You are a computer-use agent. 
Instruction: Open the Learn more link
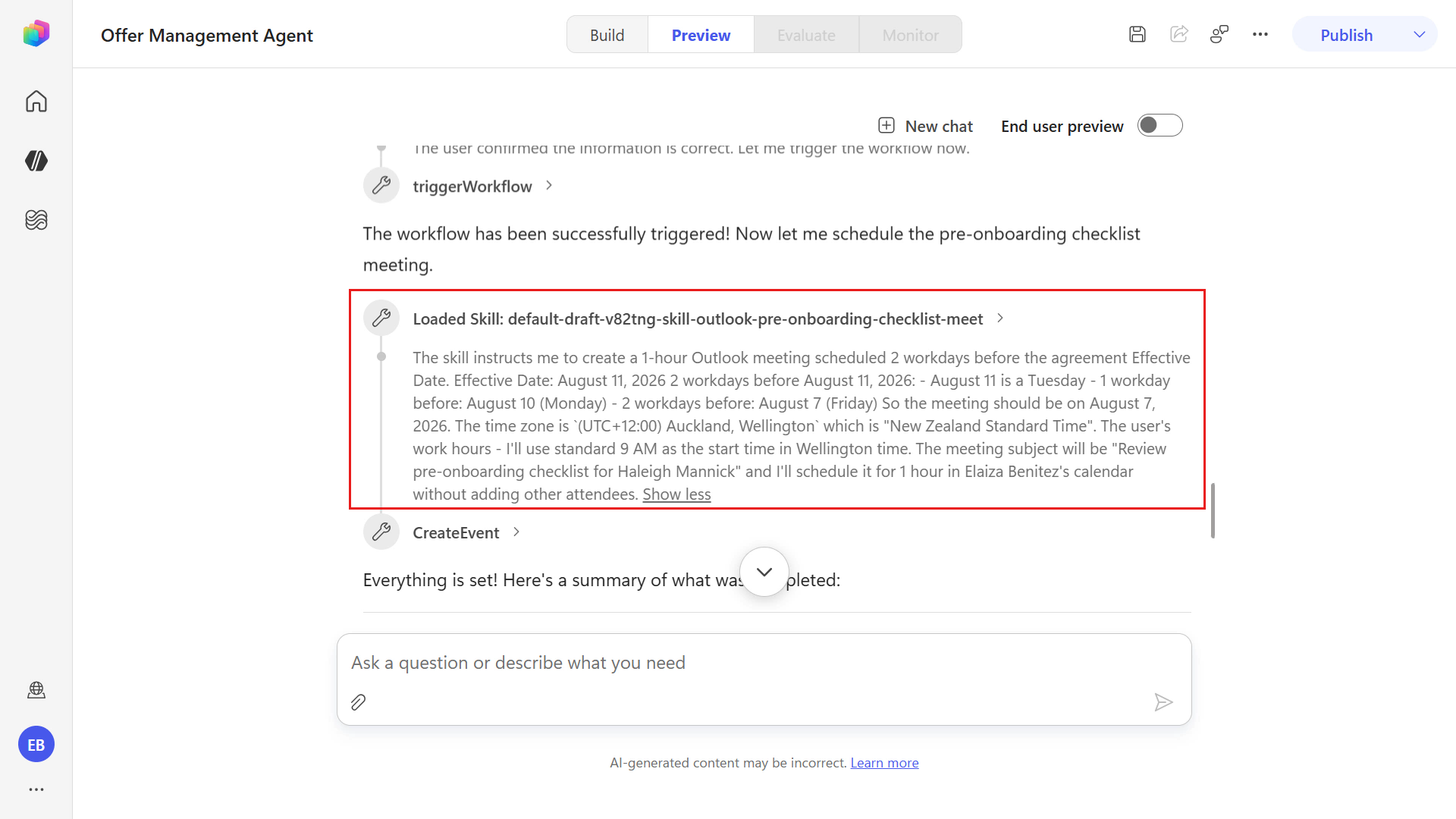884,763
